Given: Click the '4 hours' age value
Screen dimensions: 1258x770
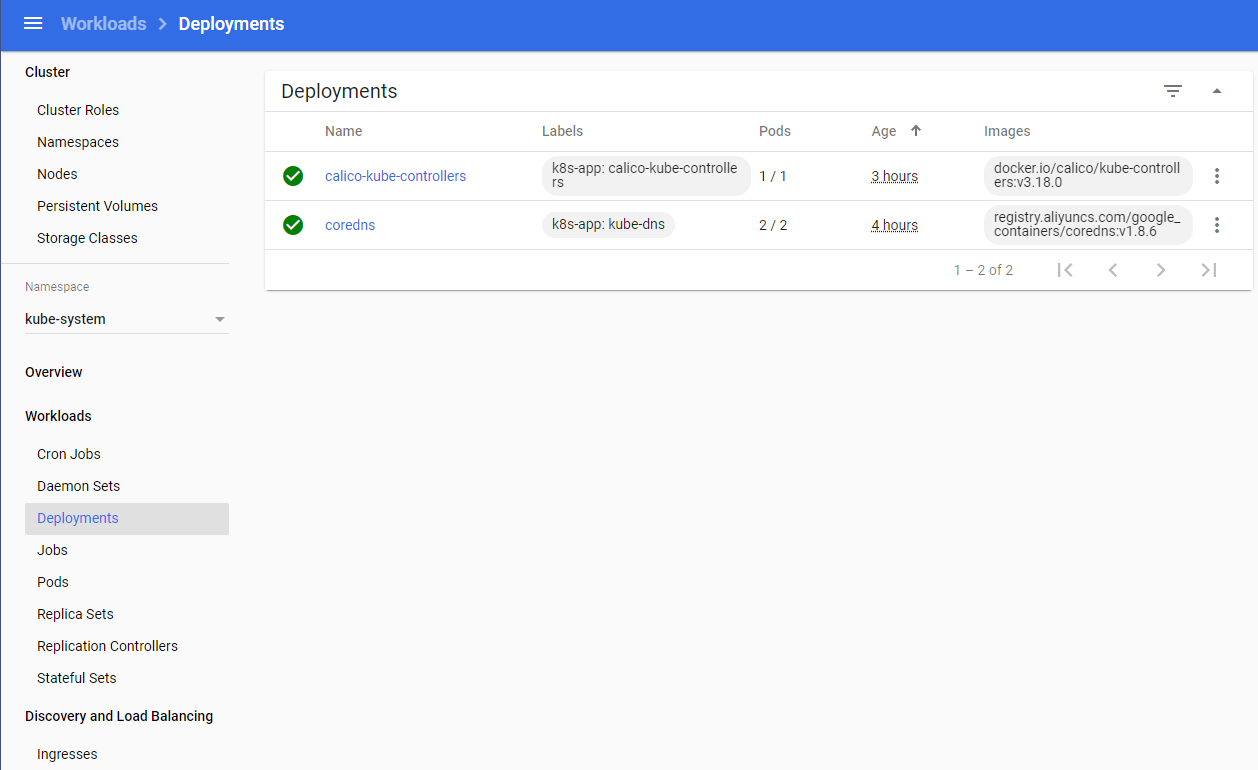Looking at the screenshot, I should pyautogui.click(x=894, y=225).
